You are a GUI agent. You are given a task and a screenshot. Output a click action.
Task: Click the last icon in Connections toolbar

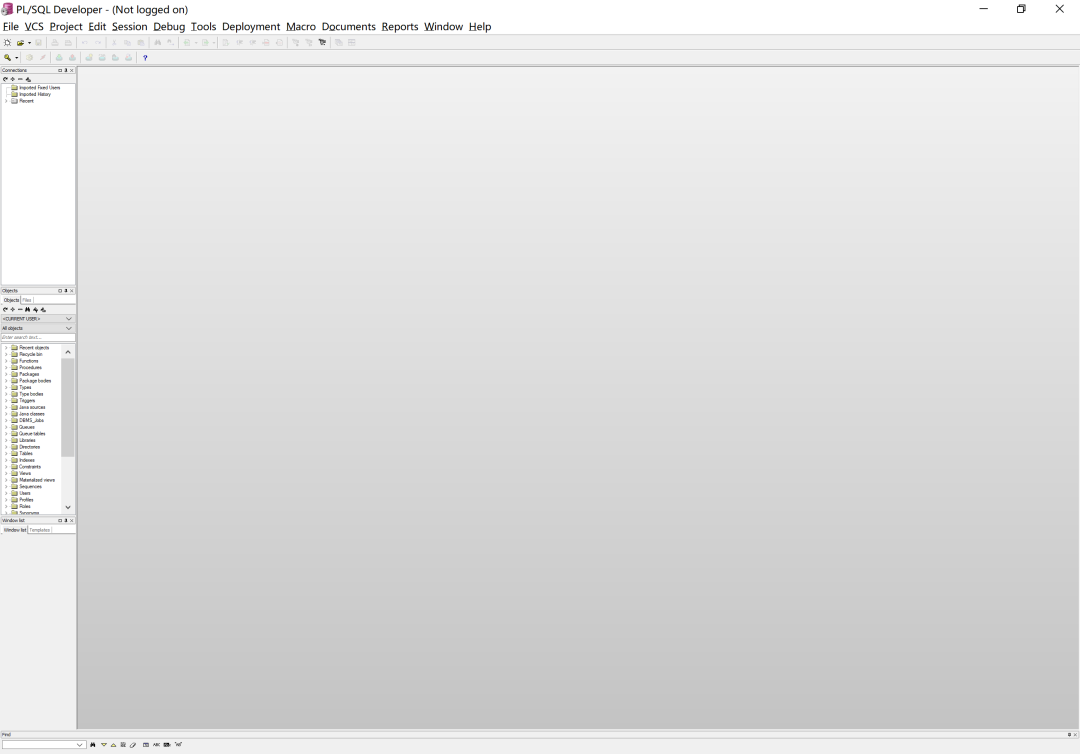28,79
